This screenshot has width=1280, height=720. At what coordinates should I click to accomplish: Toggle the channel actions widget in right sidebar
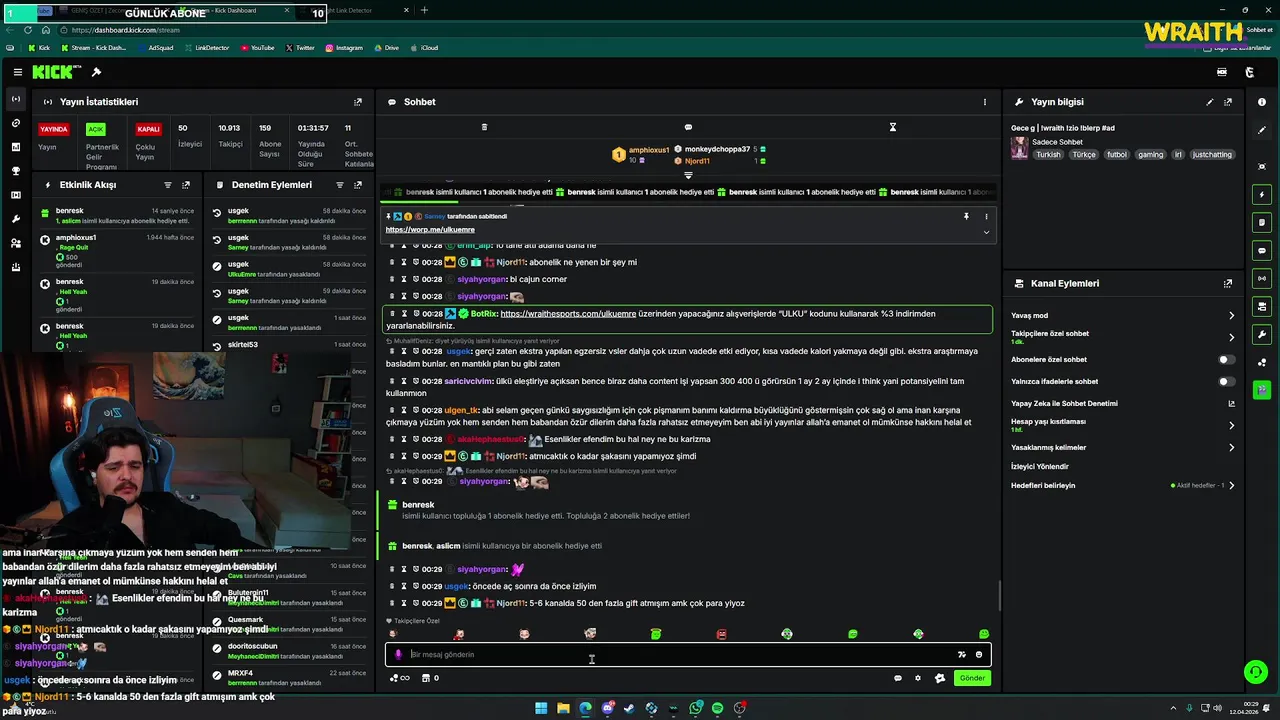point(1262,306)
